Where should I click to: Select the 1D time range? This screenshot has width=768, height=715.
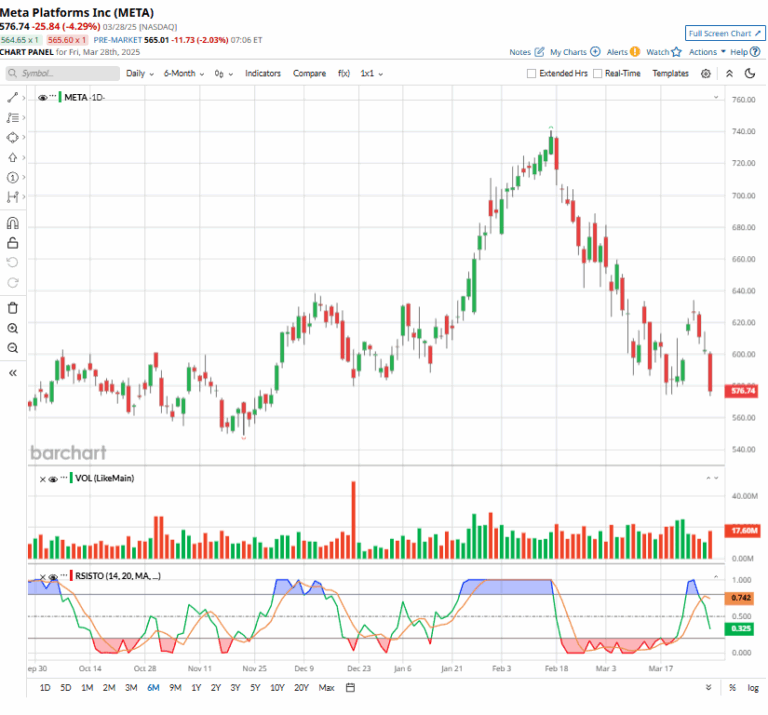[45, 688]
